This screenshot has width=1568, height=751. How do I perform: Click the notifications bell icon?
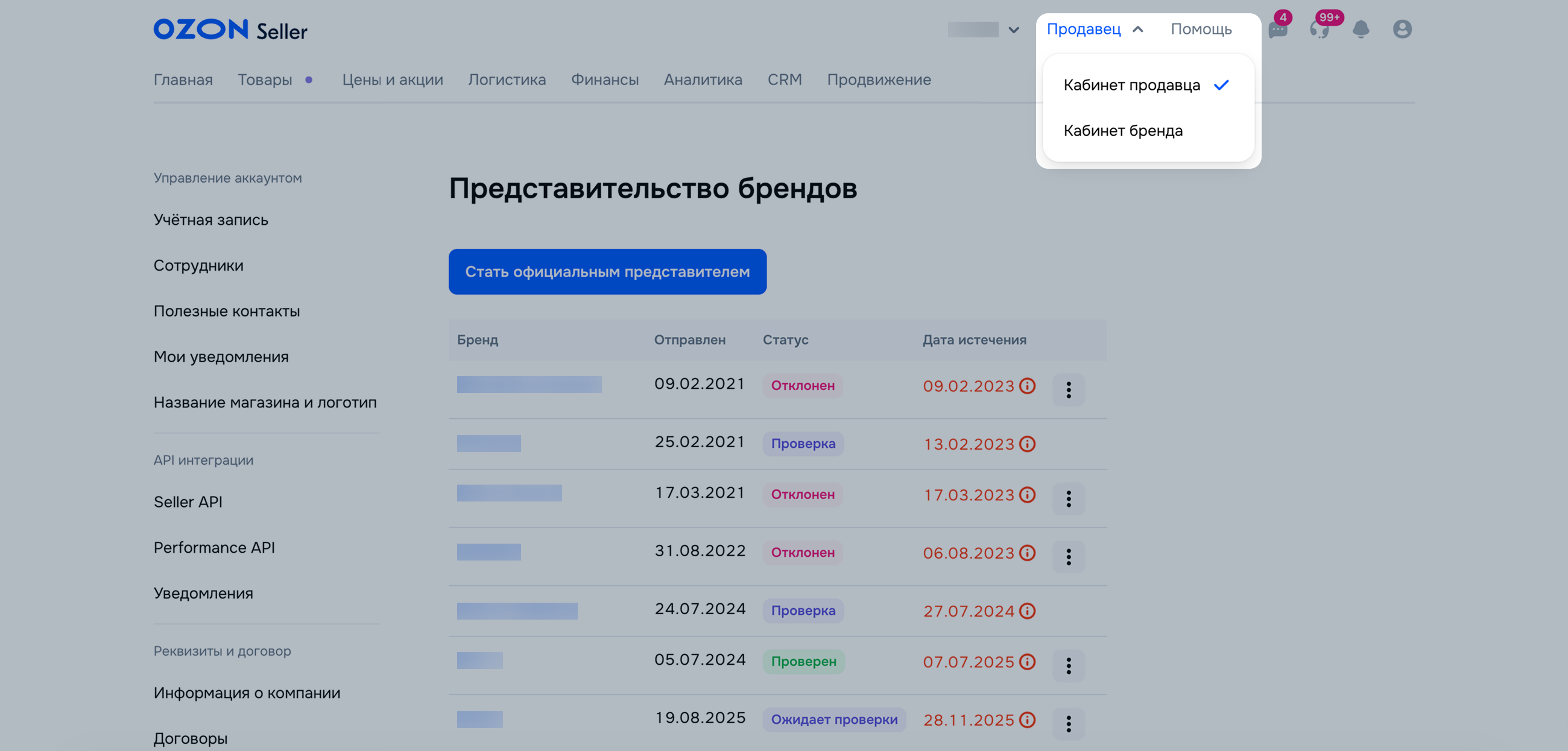coord(1361,29)
